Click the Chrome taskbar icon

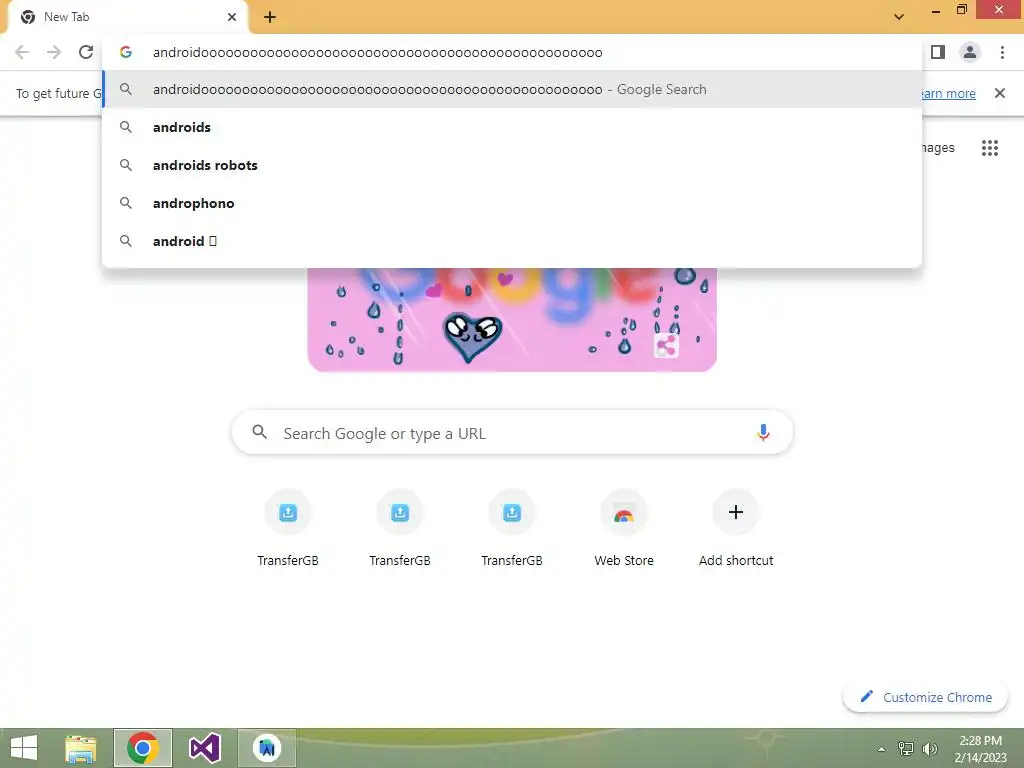point(143,748)
